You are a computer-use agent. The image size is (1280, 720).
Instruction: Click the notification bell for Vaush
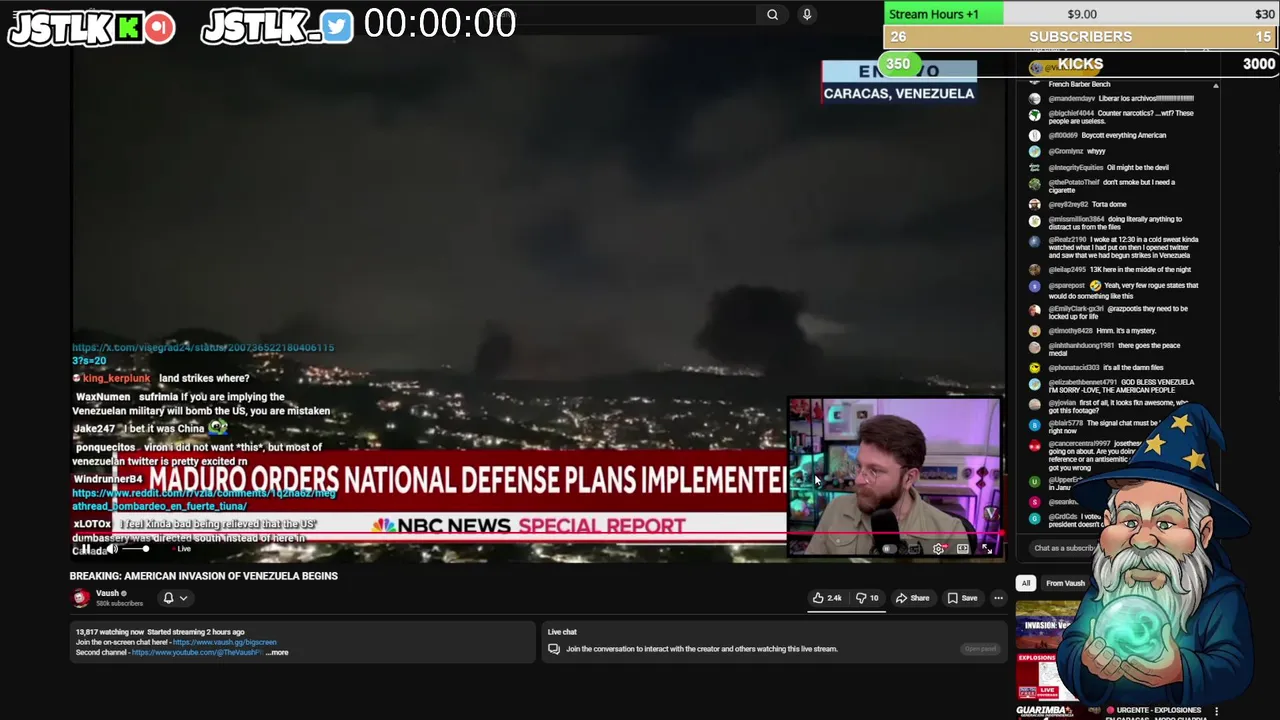[x=168, y=598]
